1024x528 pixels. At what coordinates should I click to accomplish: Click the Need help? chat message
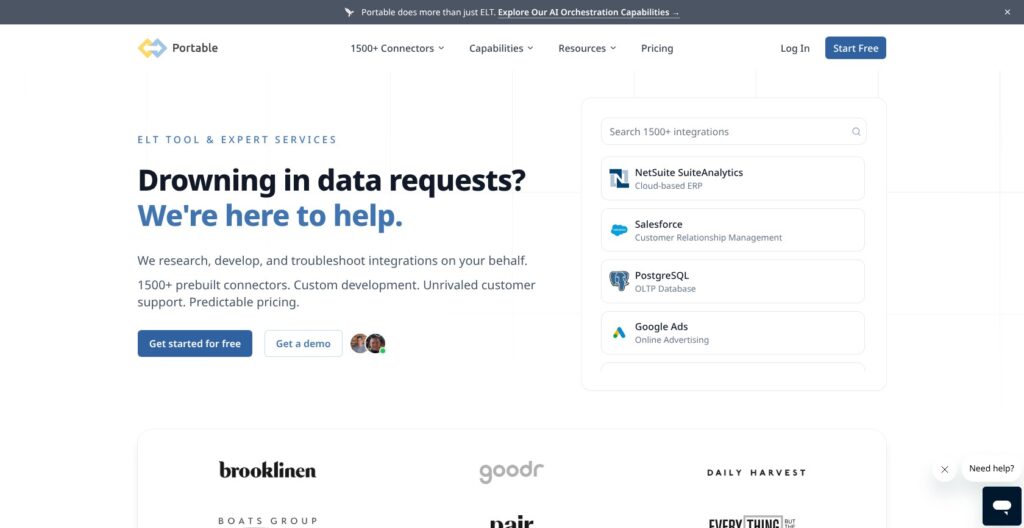[991, 469]
